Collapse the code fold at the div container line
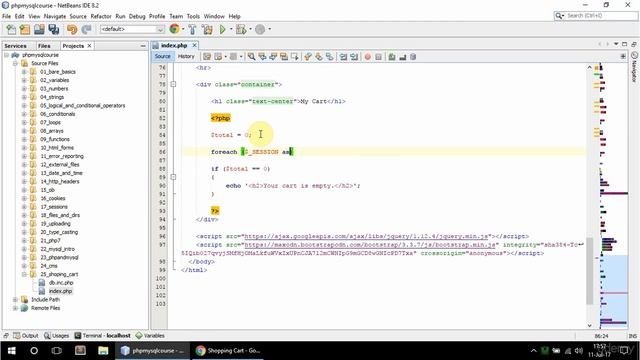Viewport: 640px width, 360px height. (x=173, y=84)
